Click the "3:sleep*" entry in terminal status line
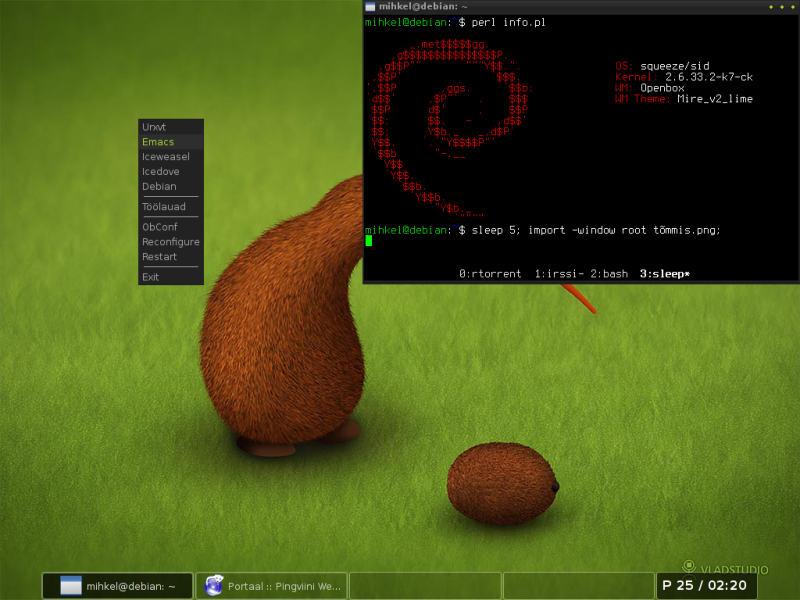 click(665, 273)
